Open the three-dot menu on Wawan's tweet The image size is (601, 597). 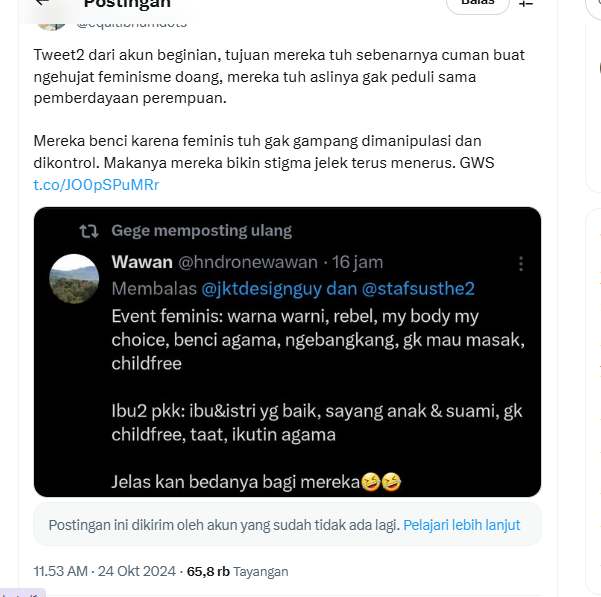tap(520, 263)
